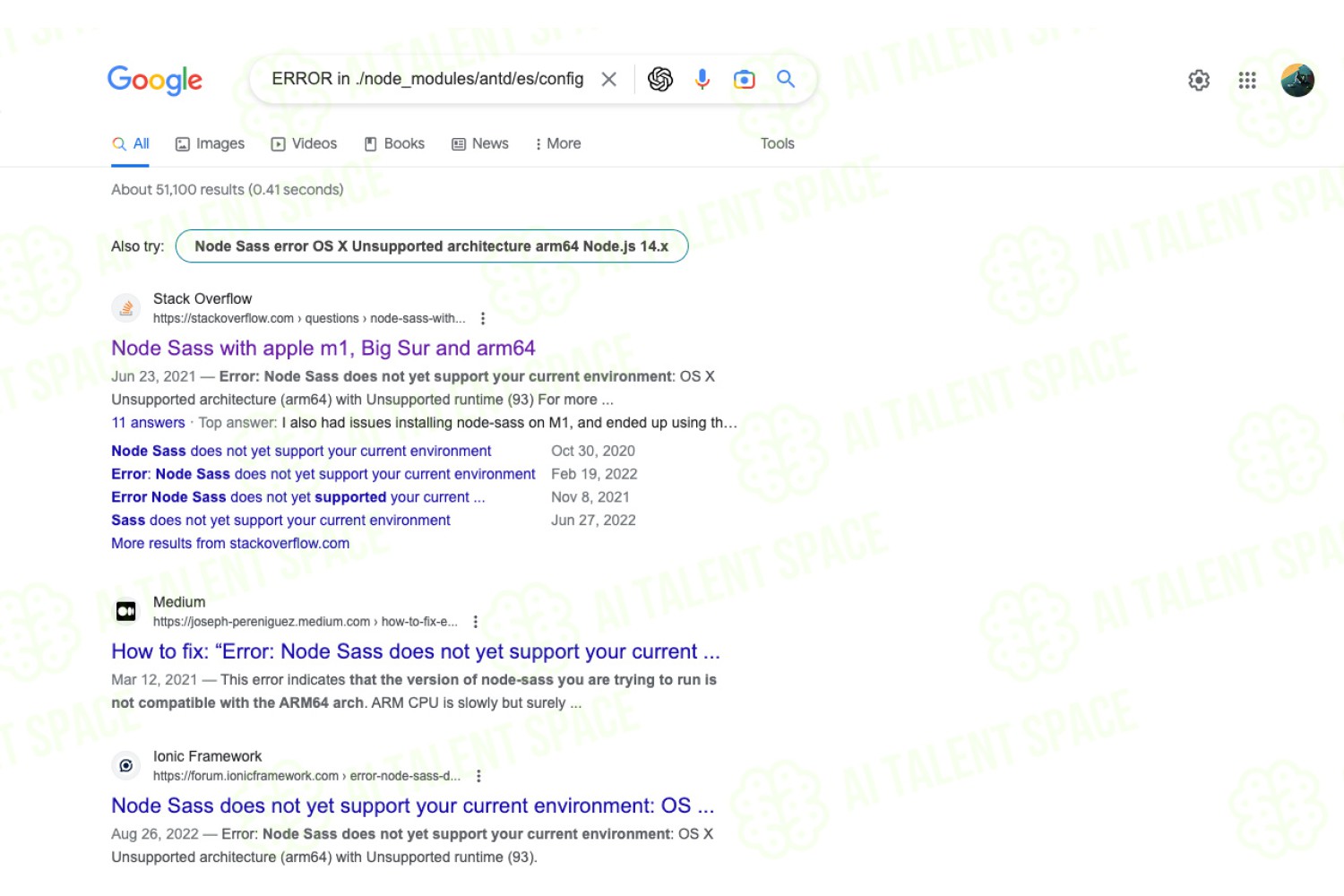The height and width of the screenshot is (896, 1344).
Task: Click the Ionic Framework site name
Action: click(x=207, y=756)
